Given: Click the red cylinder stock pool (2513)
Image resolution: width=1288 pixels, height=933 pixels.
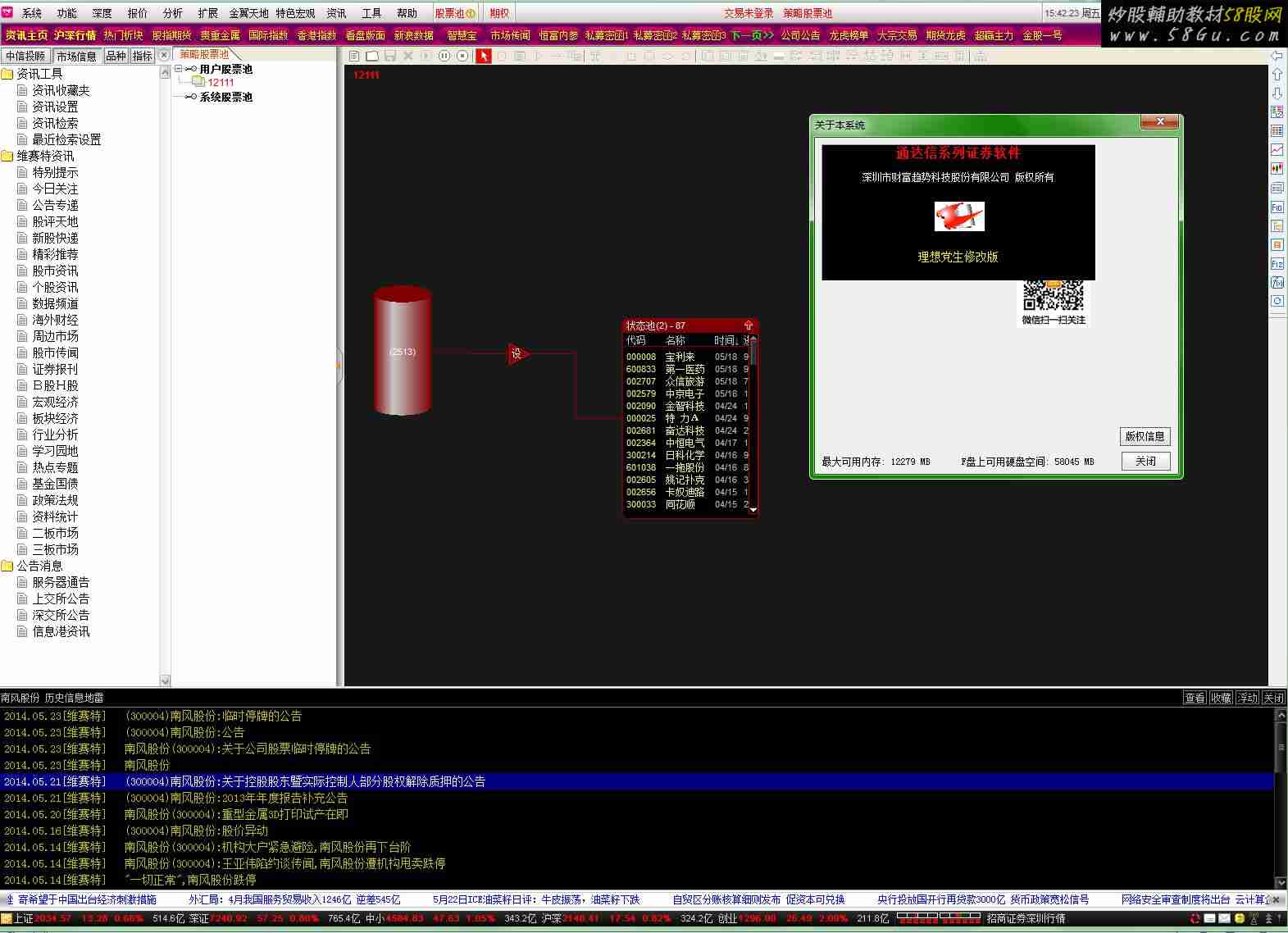Looking at the screenshot, I should 403,351.
